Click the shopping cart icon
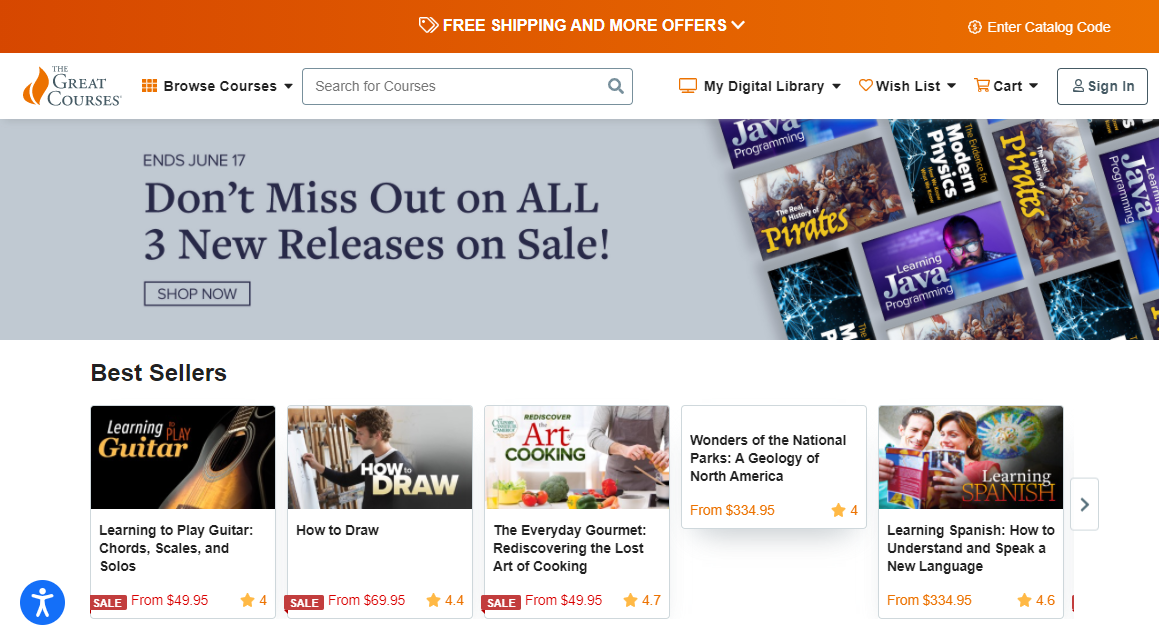 pyautogui.click(x=982, y=85)
